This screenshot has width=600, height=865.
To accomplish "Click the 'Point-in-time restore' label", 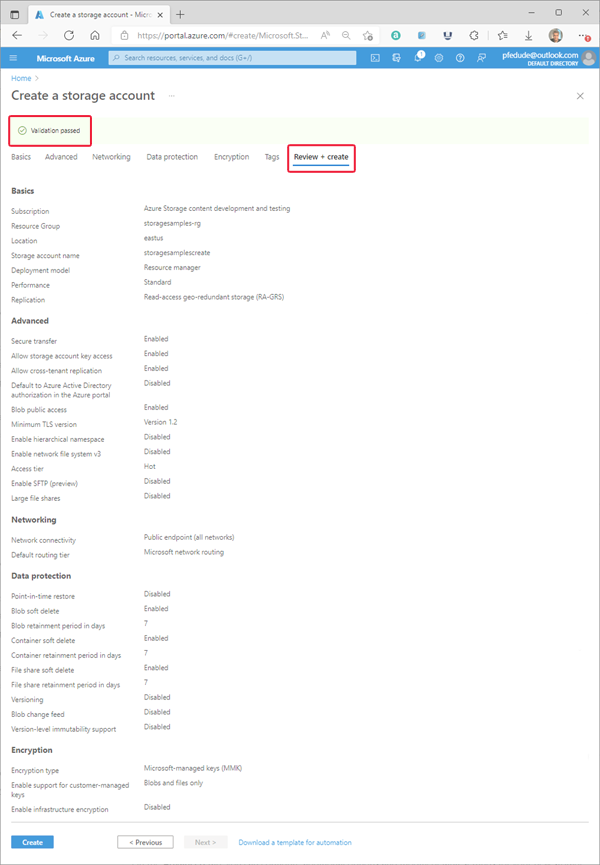I will coord(43,596).
